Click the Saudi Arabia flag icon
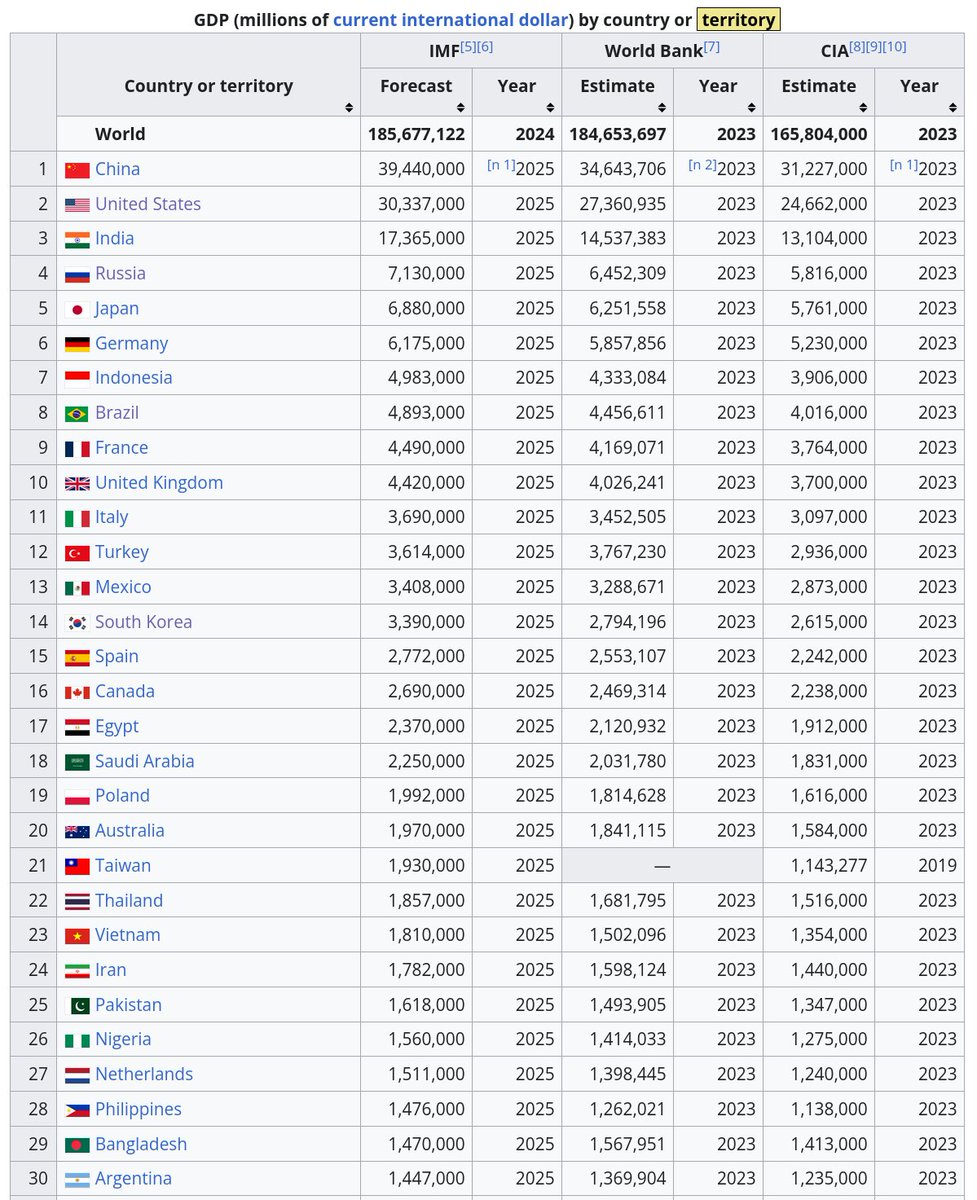Screen dimensions: 977x1200 pos(77,762)
